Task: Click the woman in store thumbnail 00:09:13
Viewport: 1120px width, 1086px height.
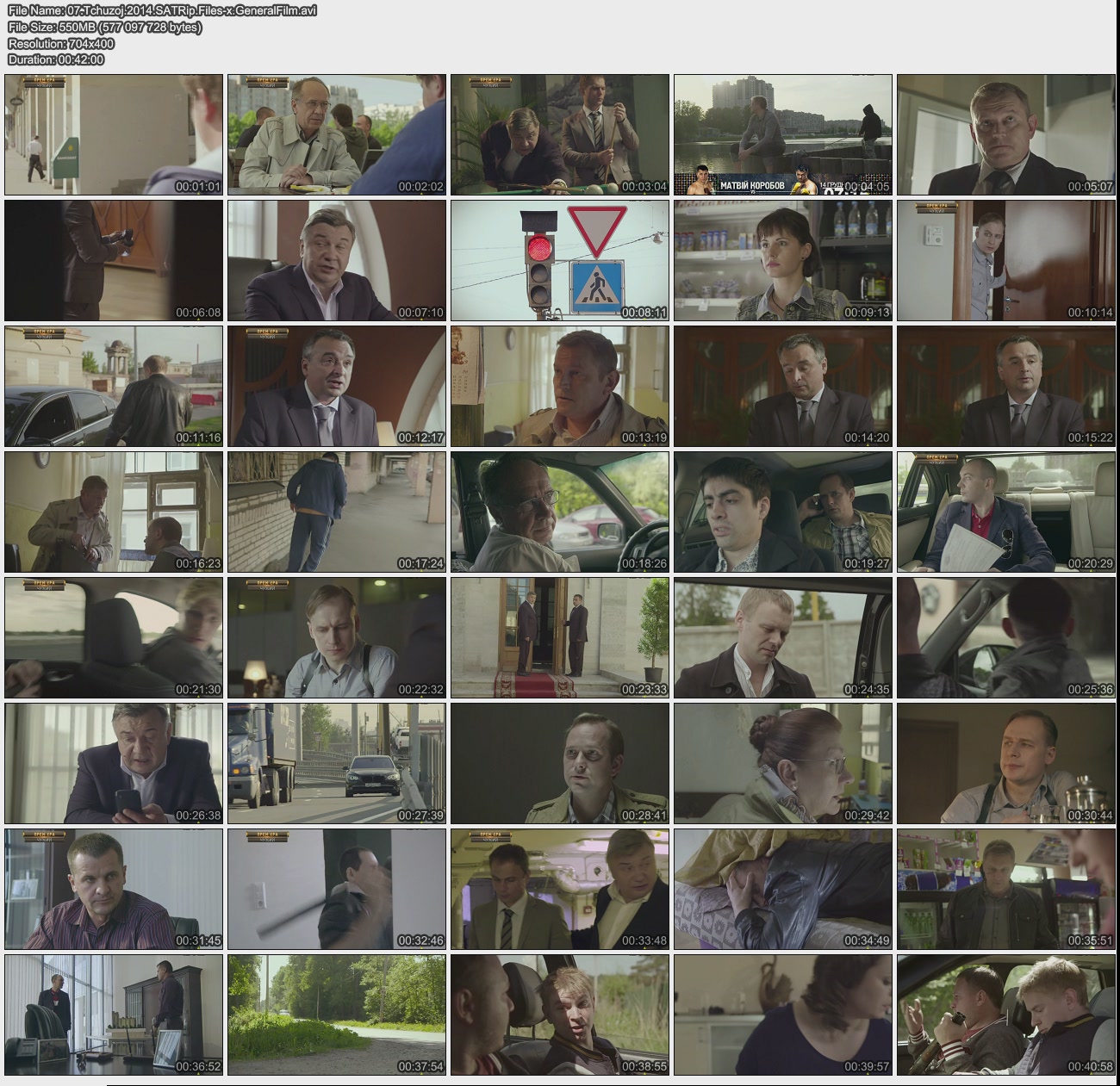Action: 782,260
